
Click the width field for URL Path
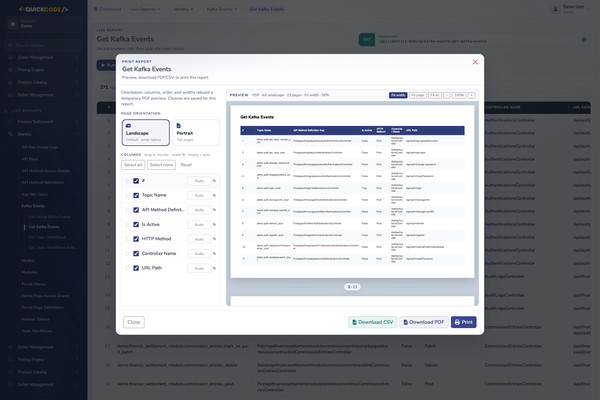(199, 268)
